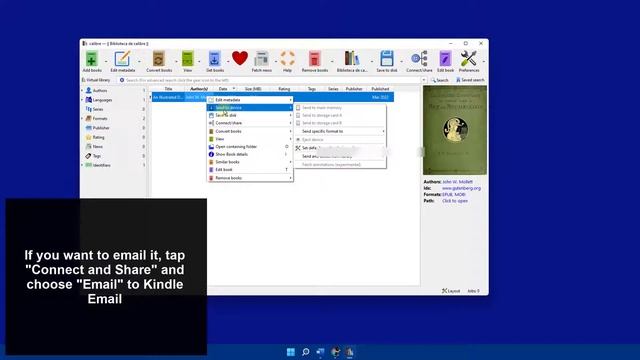640x360 pixels.
Task: Open the Get books toolbar icon
Action: pos(214,59)
